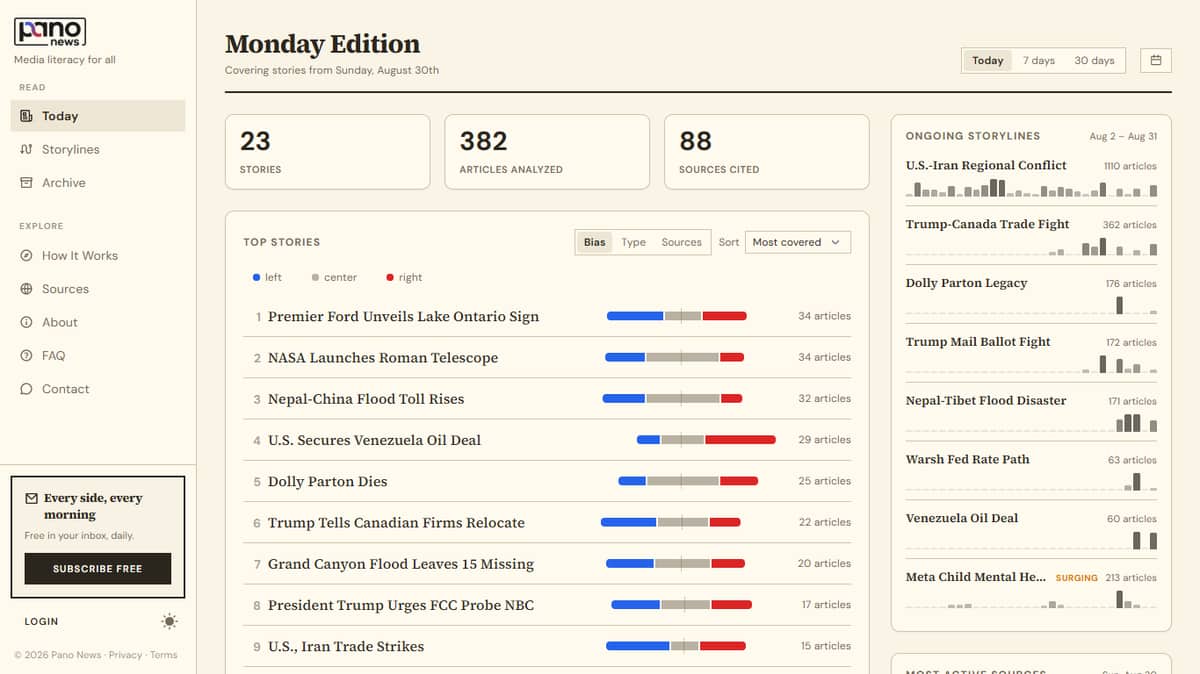The width and height of the screenshot is (1200, 674).
Task: Open Storylines in the sidebar menu
Action: pos(98,149)
